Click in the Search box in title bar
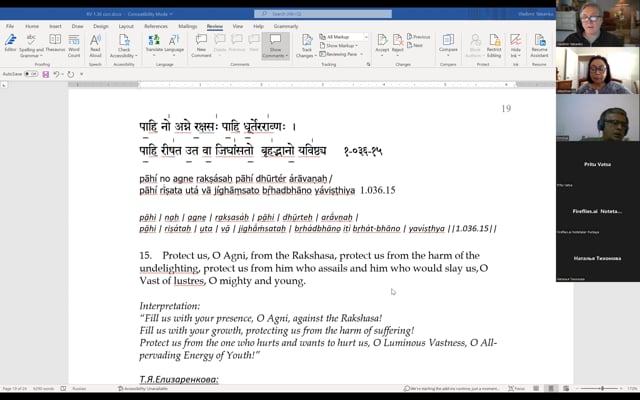Viewport: 640px width, 400px height. click(x=322, y=14)
